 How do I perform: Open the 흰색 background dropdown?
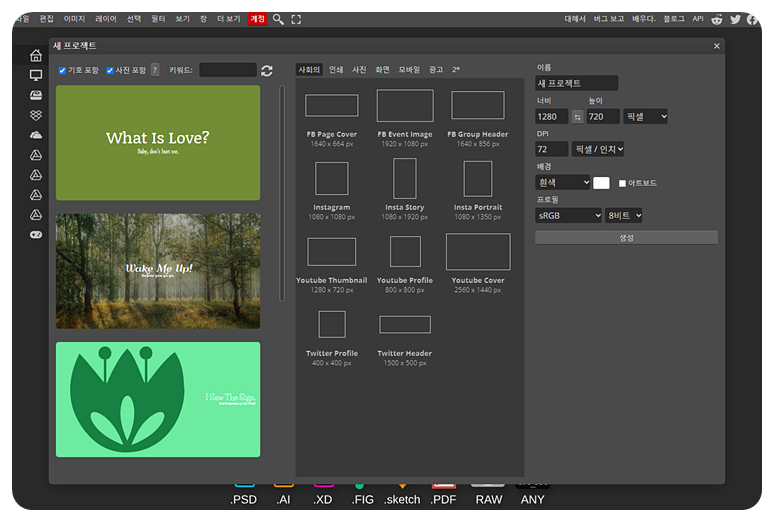[x=563, y=183]
